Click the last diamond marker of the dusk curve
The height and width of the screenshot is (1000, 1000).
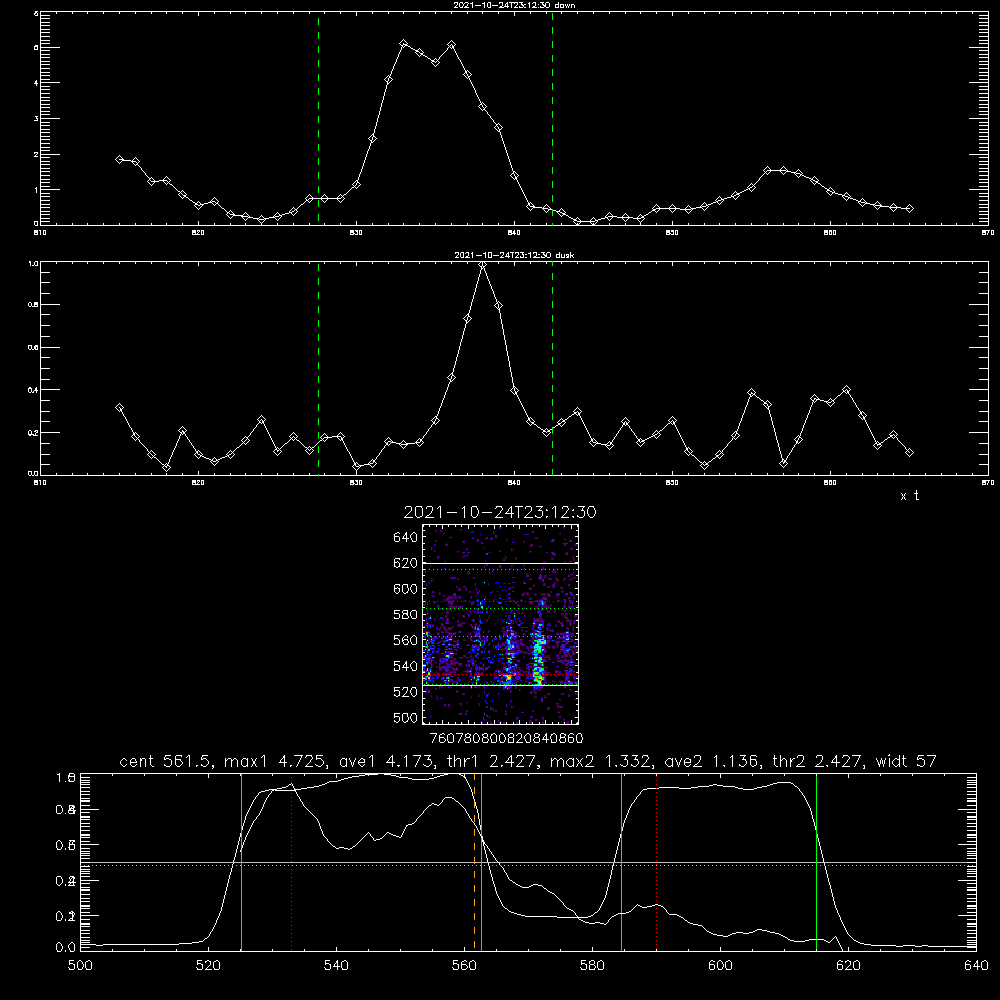[909, 452]
